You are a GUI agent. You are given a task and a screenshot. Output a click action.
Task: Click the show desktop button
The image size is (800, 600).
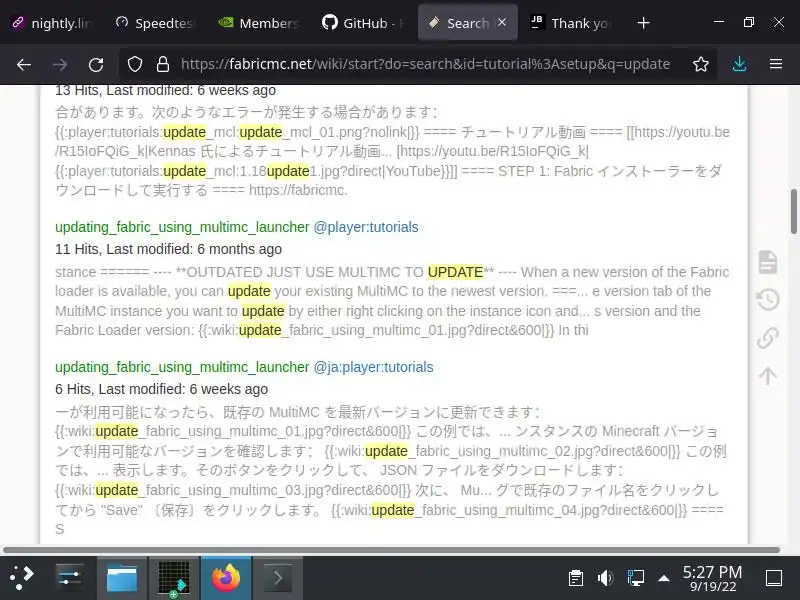pos(774,578)
